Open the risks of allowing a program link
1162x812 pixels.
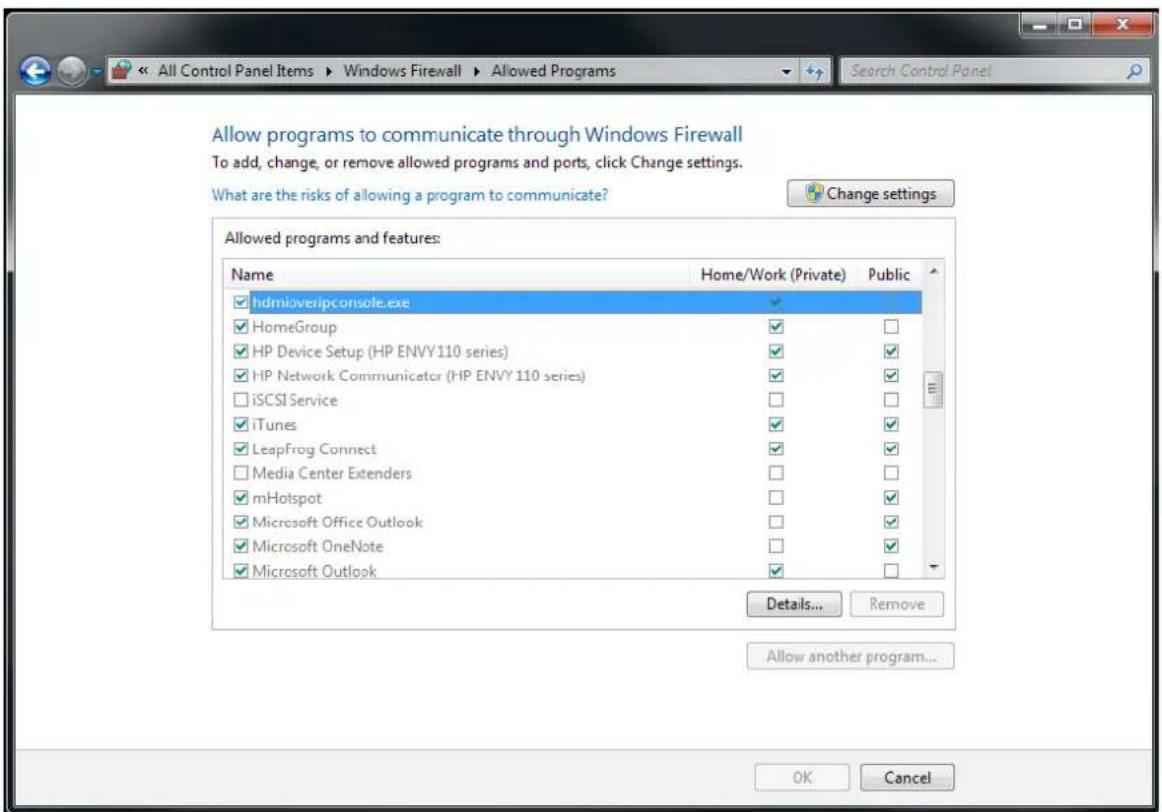(x=409, y=195)
